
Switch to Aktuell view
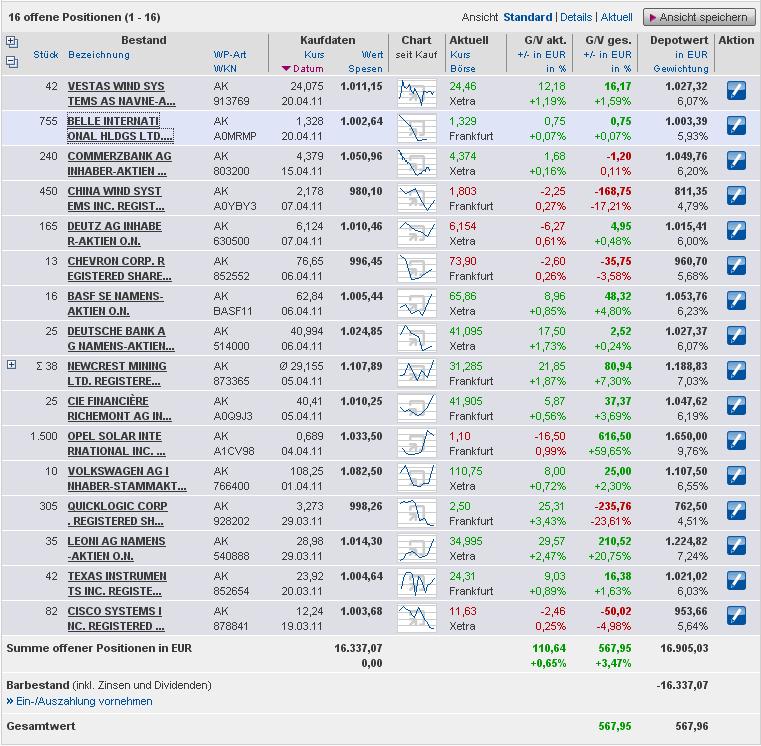pyautogui.click(x=616, y=17)
